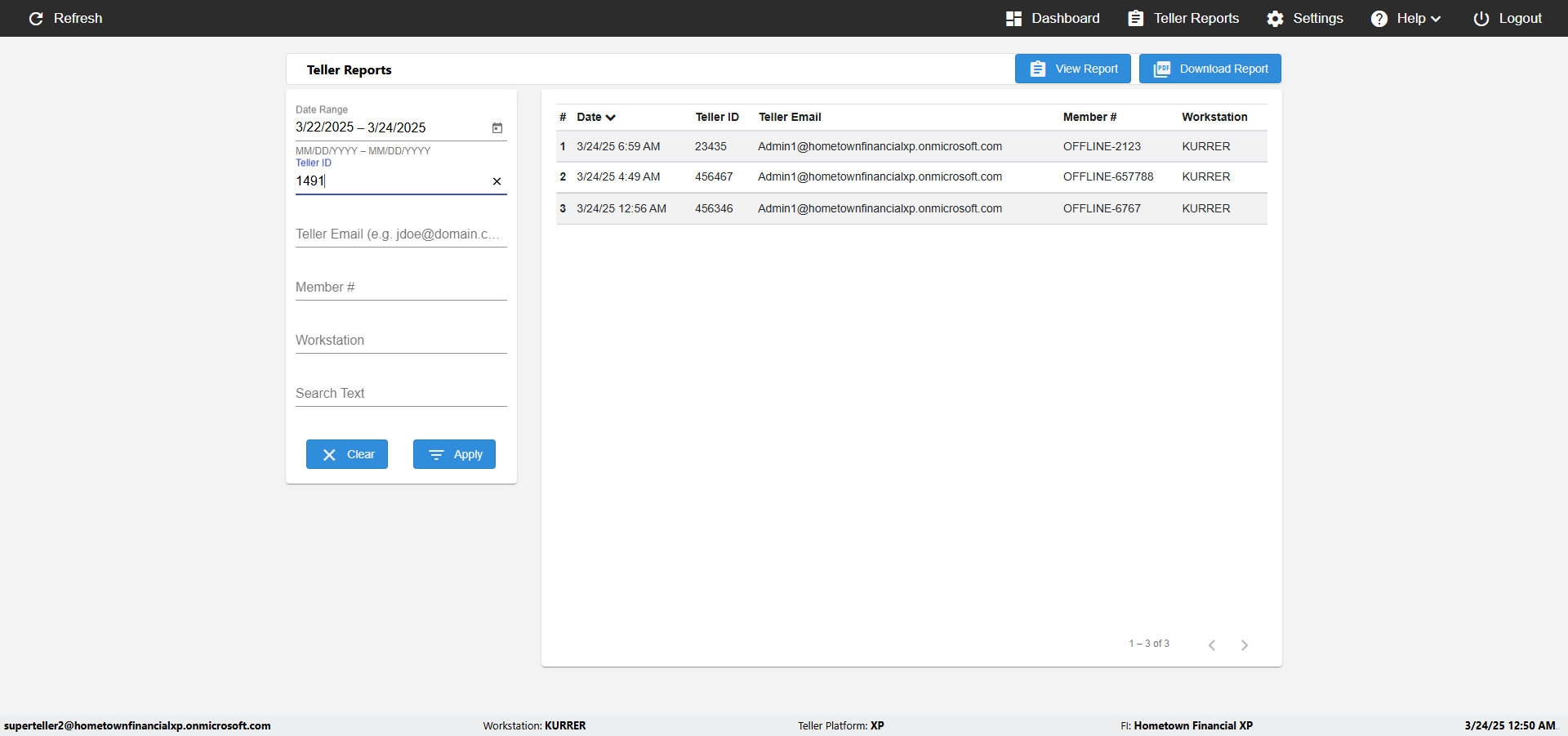Click the Member # filter field
This screenshot has height=736, width=1568.
(401, 288)
